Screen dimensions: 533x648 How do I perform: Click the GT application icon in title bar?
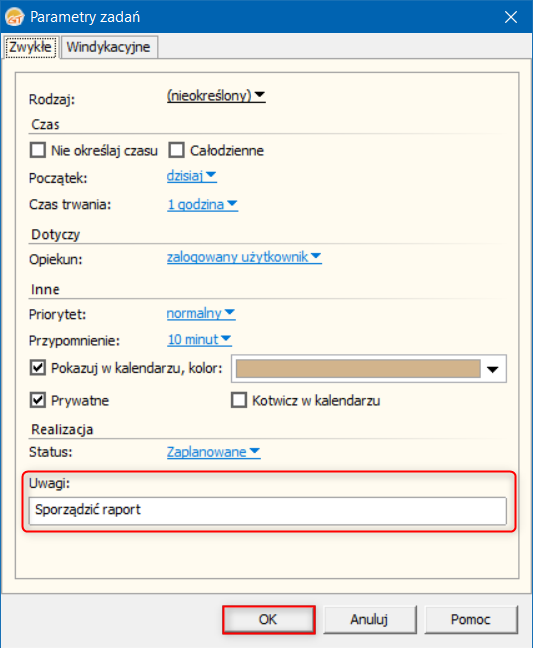point(15,17)
